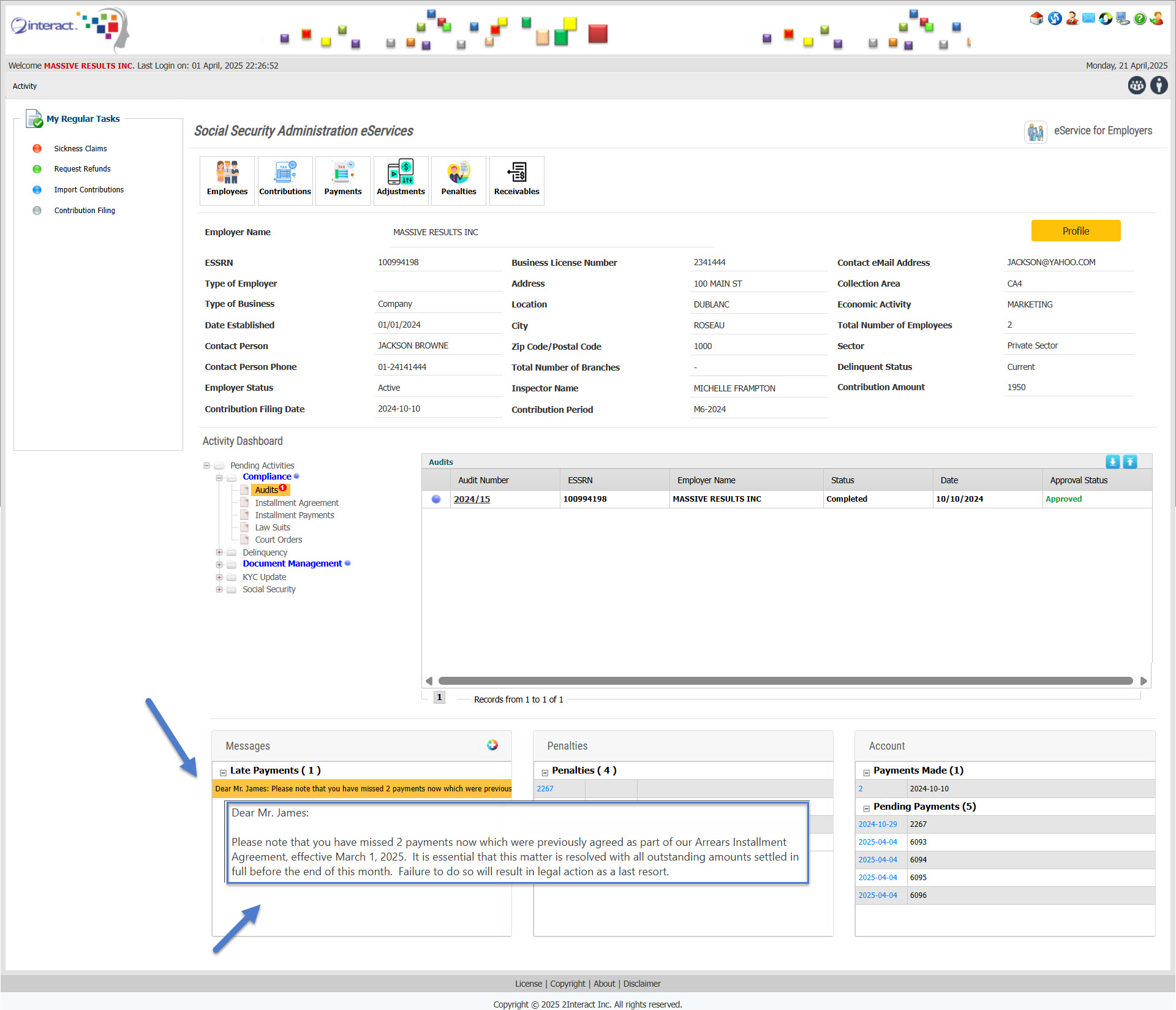Open Import Contributions task
The height and width of the screenshot is (1010, 1176).
[89, 190]
